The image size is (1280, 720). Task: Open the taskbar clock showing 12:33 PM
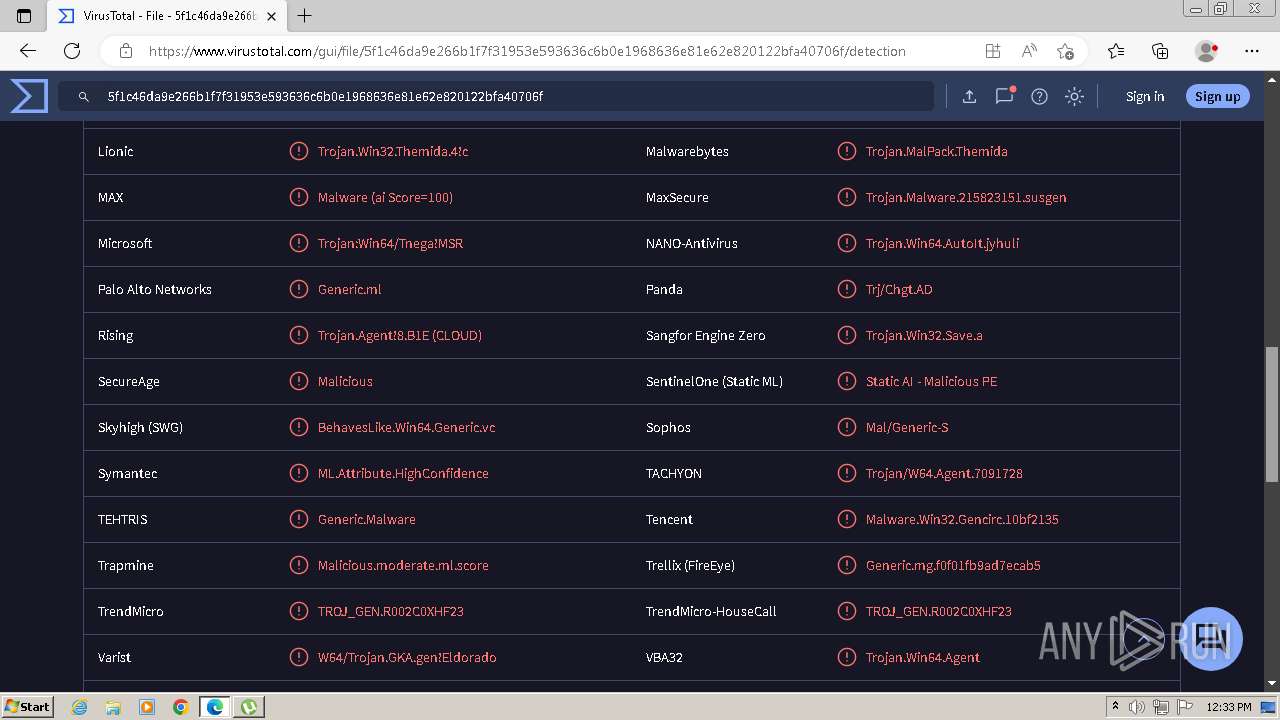click(x=1229, y=707)
